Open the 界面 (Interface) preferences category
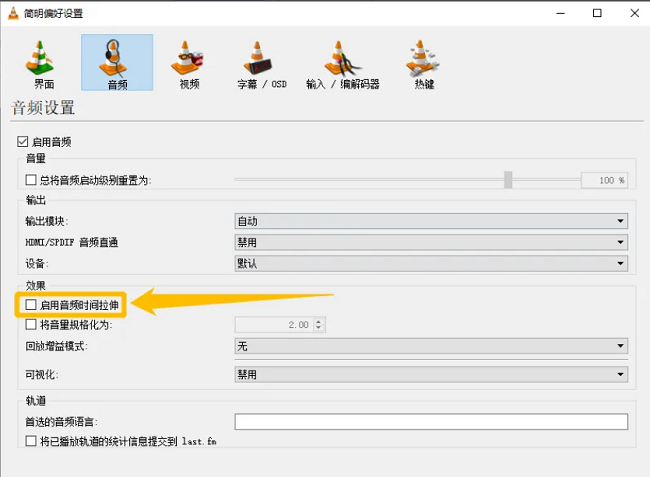 [x=40, y=63]
